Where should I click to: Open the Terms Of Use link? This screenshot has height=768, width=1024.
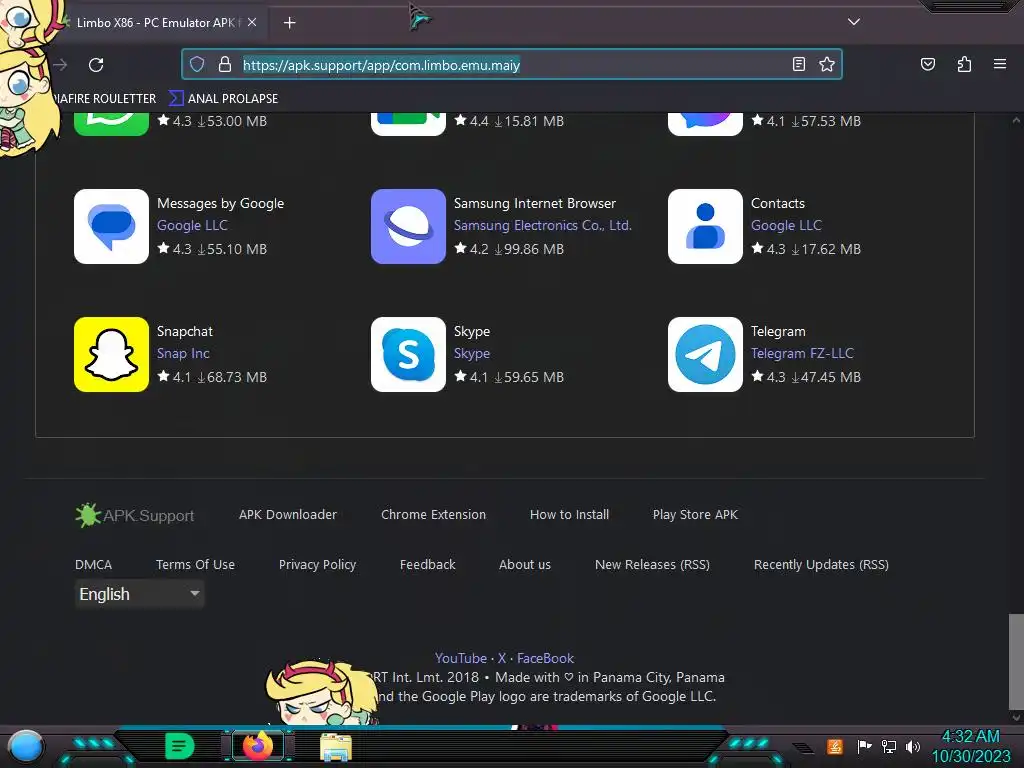[x=195, y=564]
